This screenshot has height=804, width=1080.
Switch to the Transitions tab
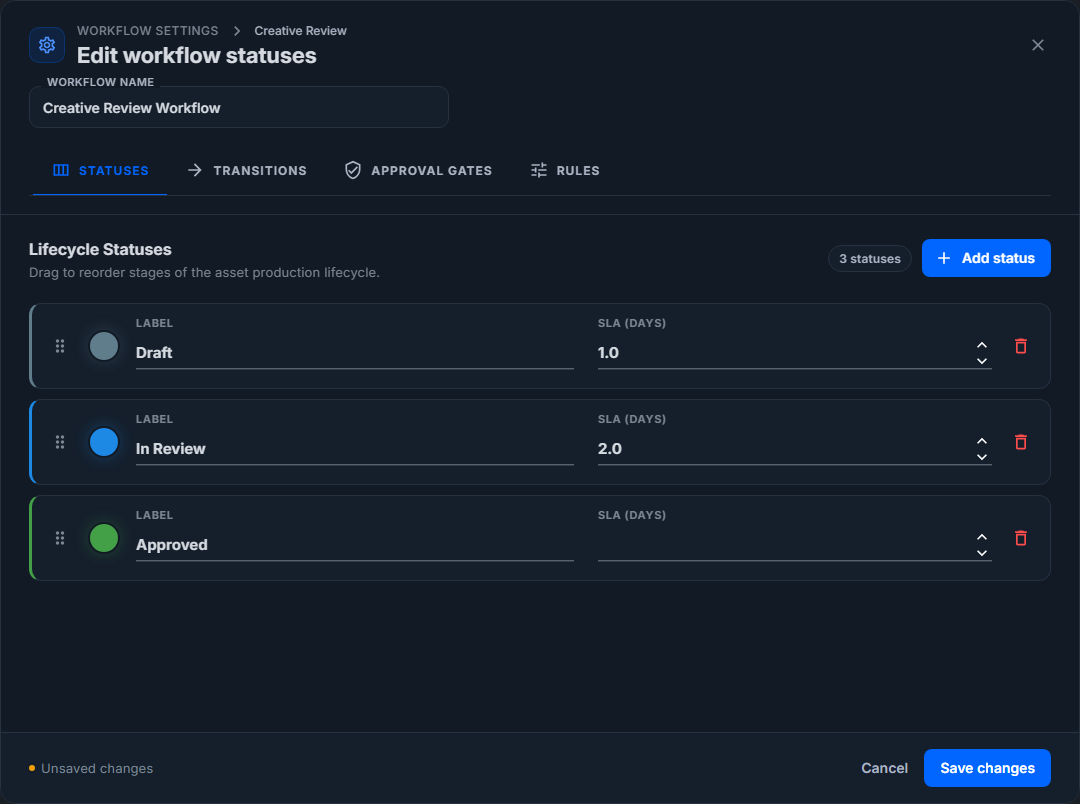point(247,170)
